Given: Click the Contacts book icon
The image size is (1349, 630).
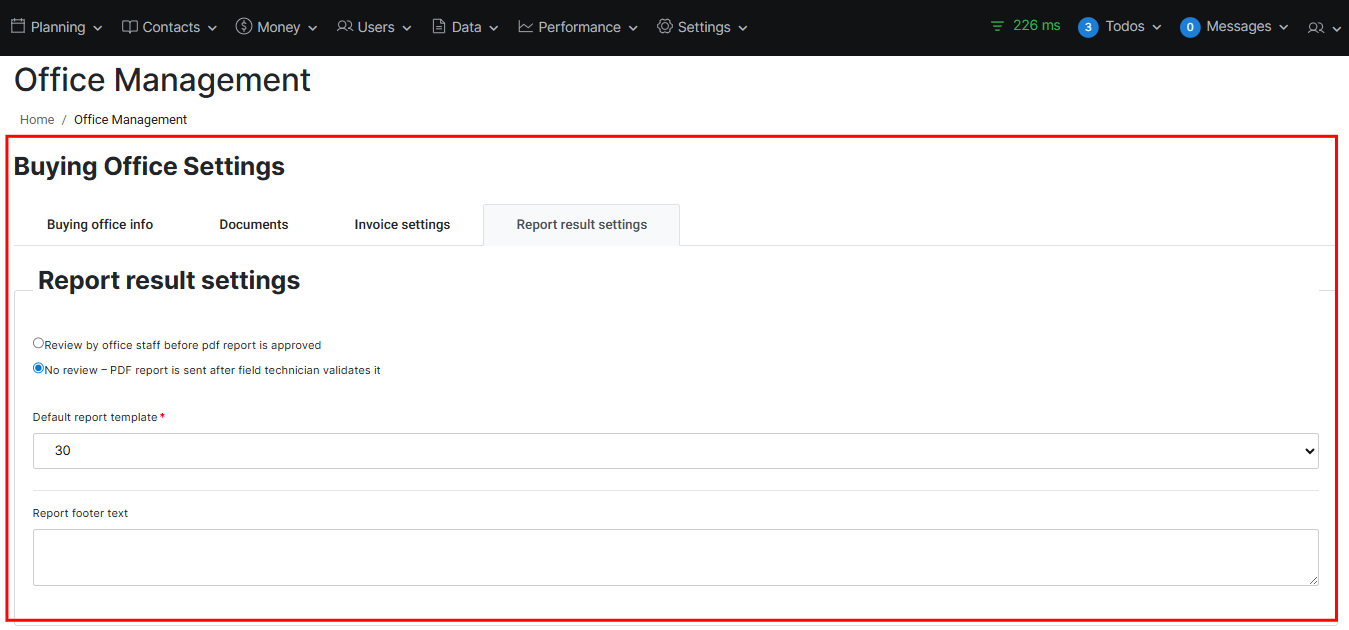Looking at the screenshot, I should 130,27.
